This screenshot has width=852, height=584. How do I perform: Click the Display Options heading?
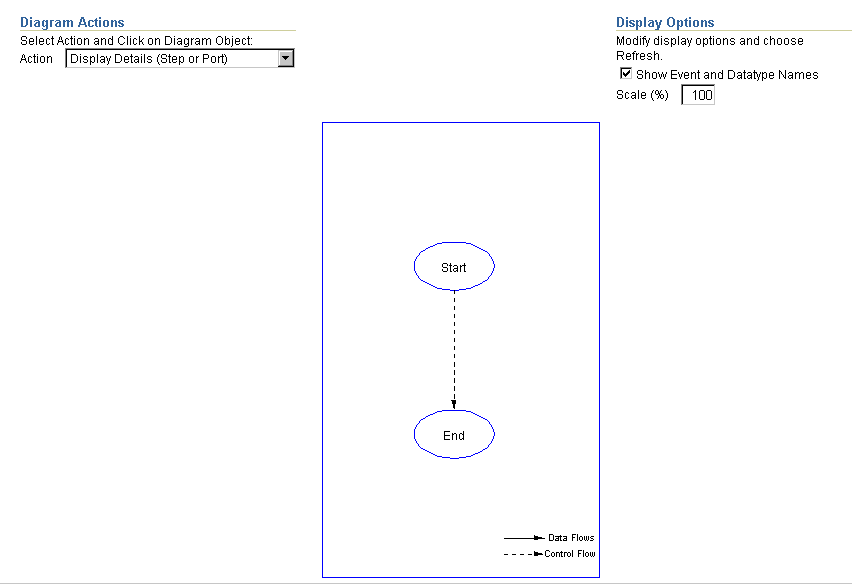click(x=665, y=22)
